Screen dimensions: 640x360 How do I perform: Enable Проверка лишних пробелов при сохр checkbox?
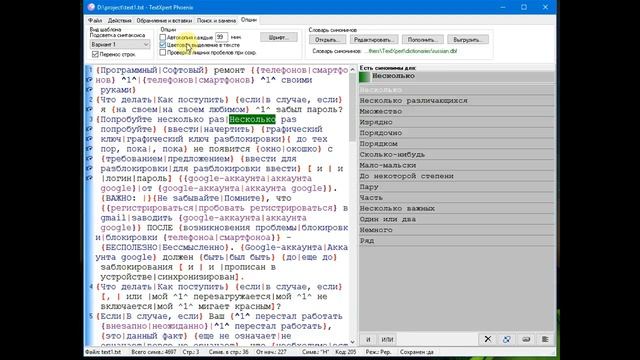(162, 52)
